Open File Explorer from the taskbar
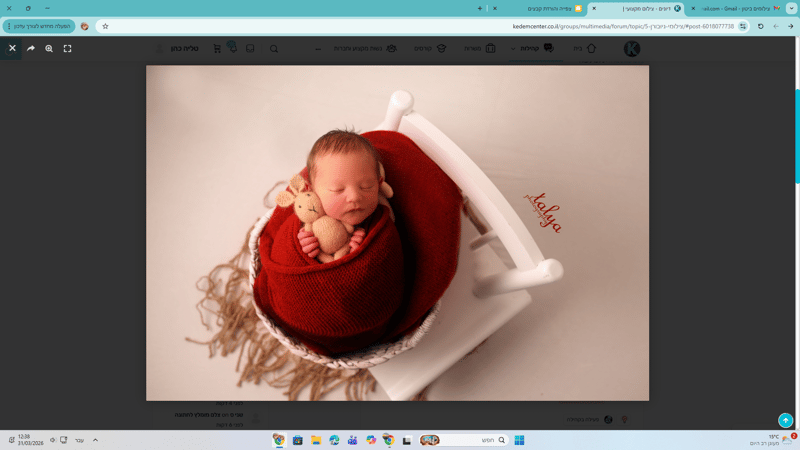Screen dimensions: 800x450 click(x=316, y=440)
